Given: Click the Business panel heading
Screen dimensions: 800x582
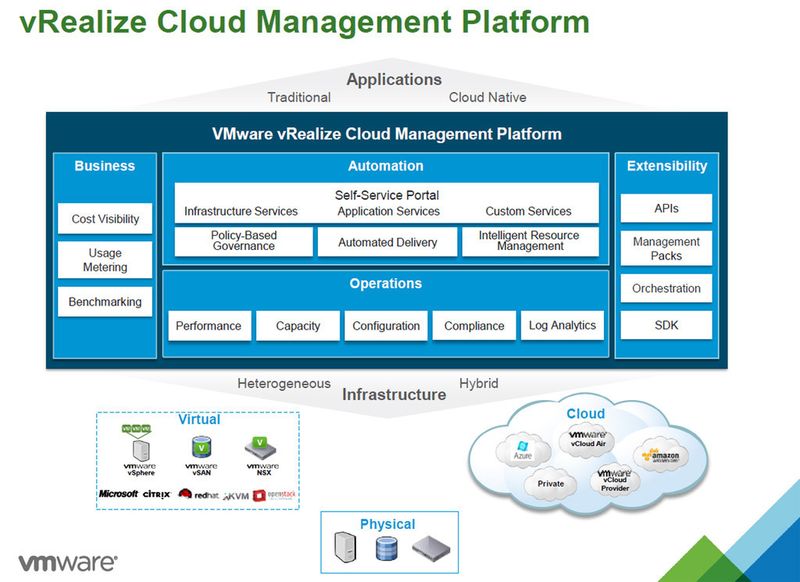Looking at the screenshot, I should tap(105, 166).
